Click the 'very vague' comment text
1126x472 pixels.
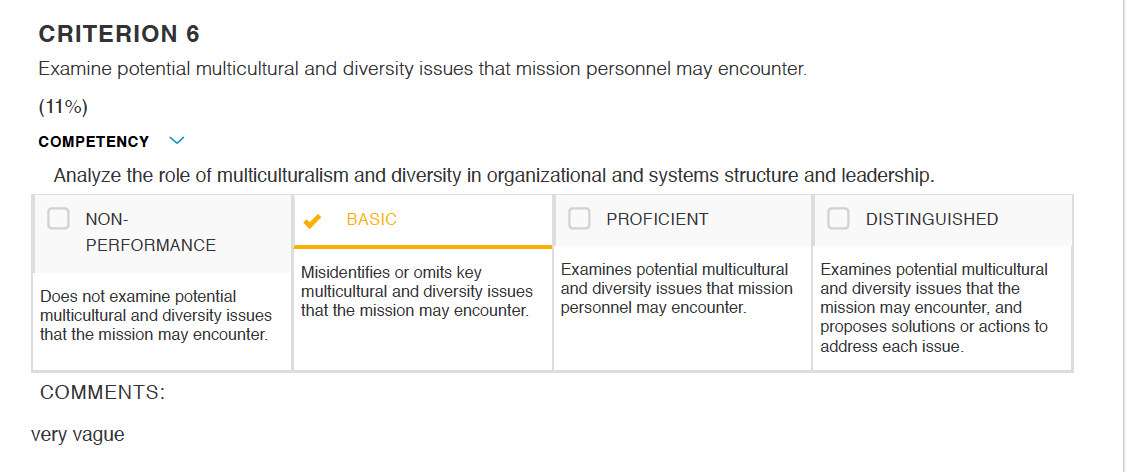click(x=78, y=435)
